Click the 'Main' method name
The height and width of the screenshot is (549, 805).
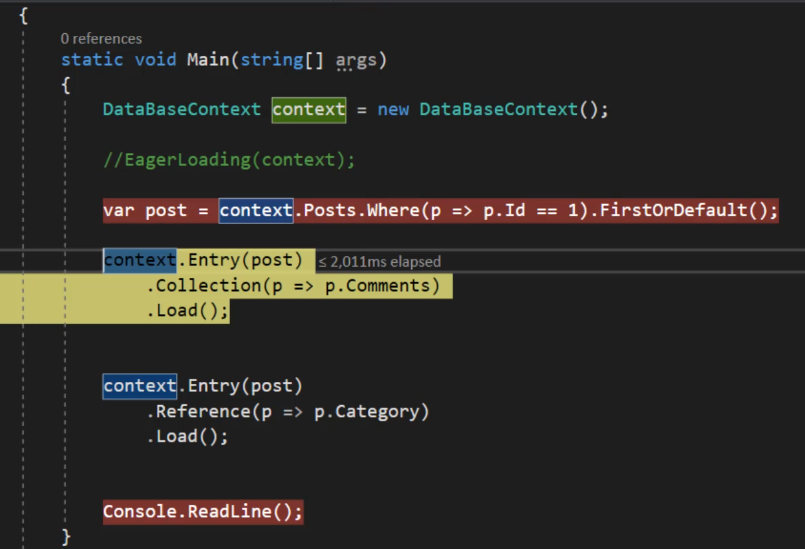click(x=208, y=60)
